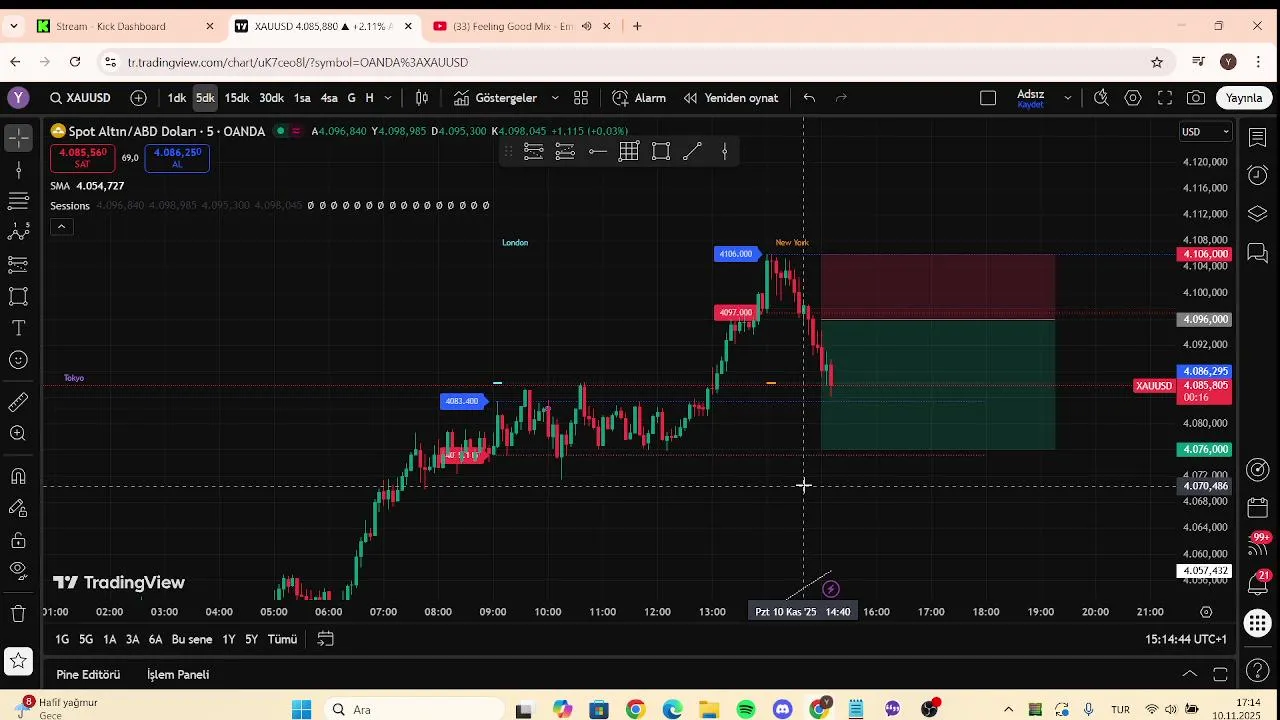This screenshot has height=720, width=1280.
Task: Open the USD currency dropdown
Action: 1206,132
